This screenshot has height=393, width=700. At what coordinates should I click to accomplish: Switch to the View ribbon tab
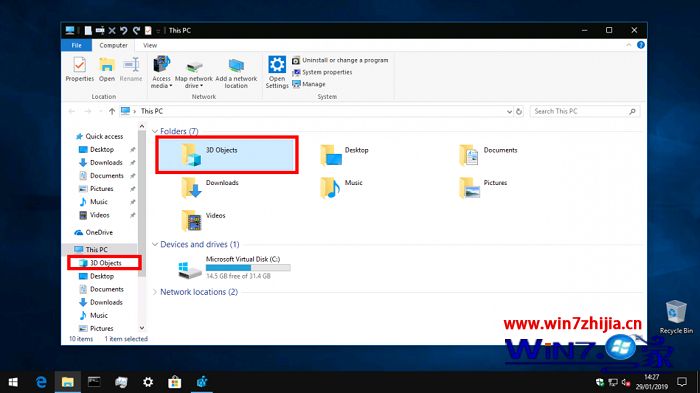click(150, 45)
